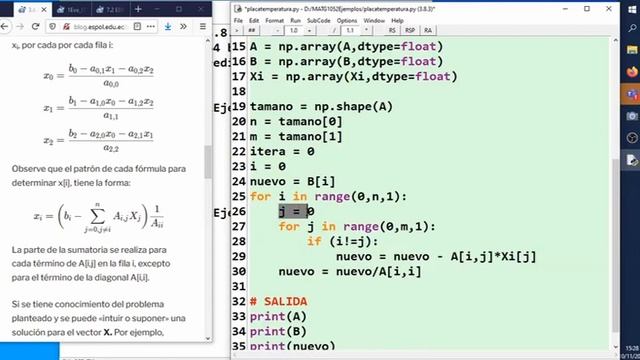Click the IDLE editor vertical scrollbar thumb

[616, 245]
